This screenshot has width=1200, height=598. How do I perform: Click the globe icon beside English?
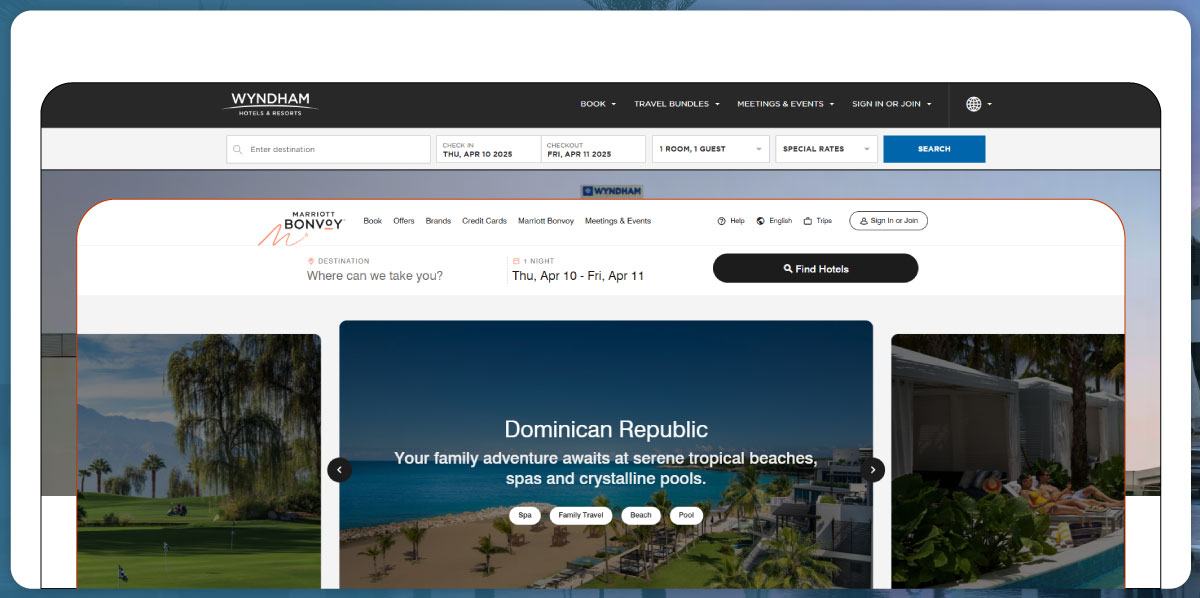coord(761,221)
